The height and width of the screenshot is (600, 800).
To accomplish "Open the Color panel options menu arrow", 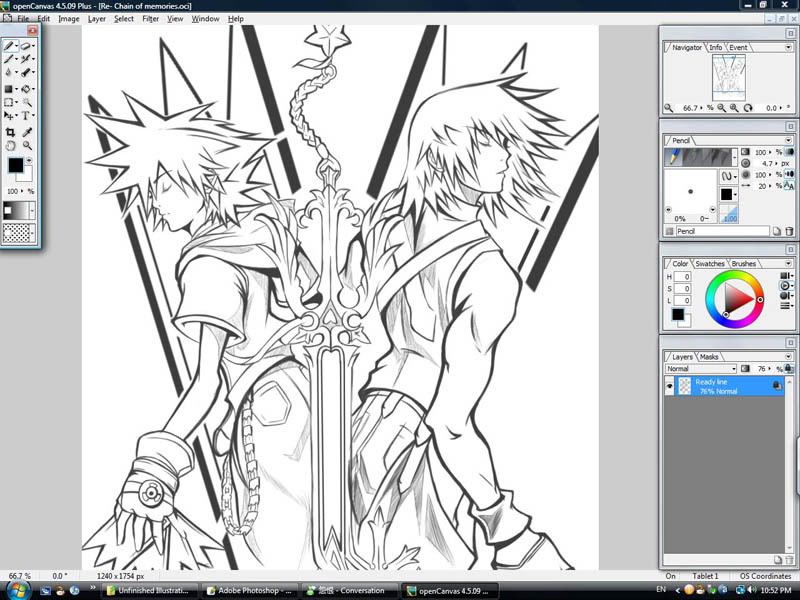I will point(788,264).
